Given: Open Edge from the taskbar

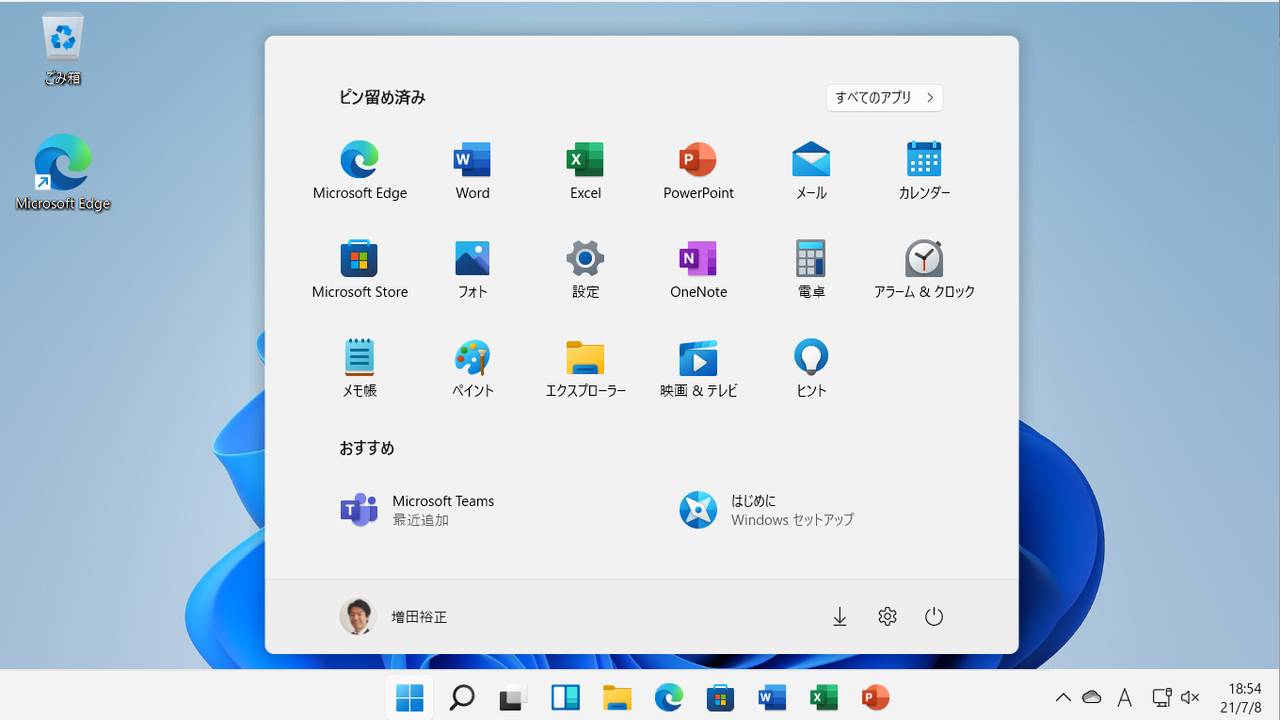Looking at the screenshot, I should pos(668,697).
